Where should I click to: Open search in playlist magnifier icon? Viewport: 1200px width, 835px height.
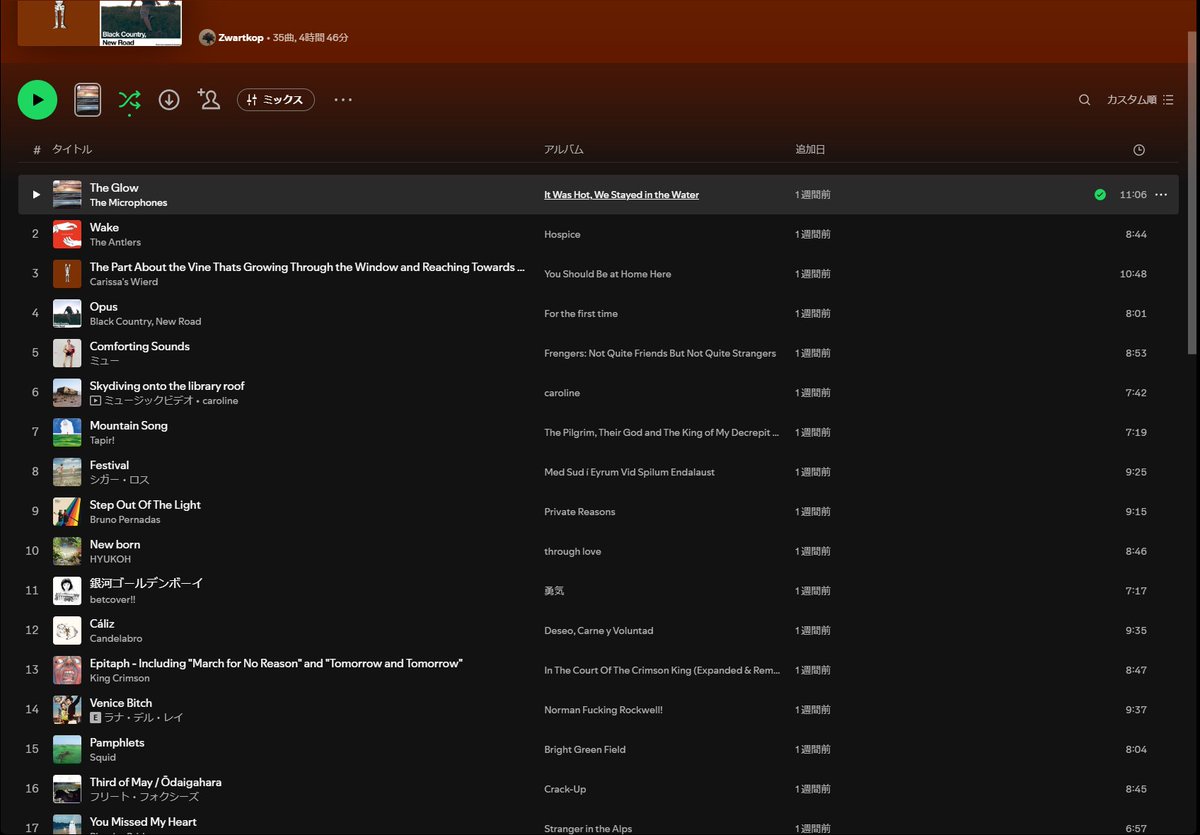[x=1084, y=100]
